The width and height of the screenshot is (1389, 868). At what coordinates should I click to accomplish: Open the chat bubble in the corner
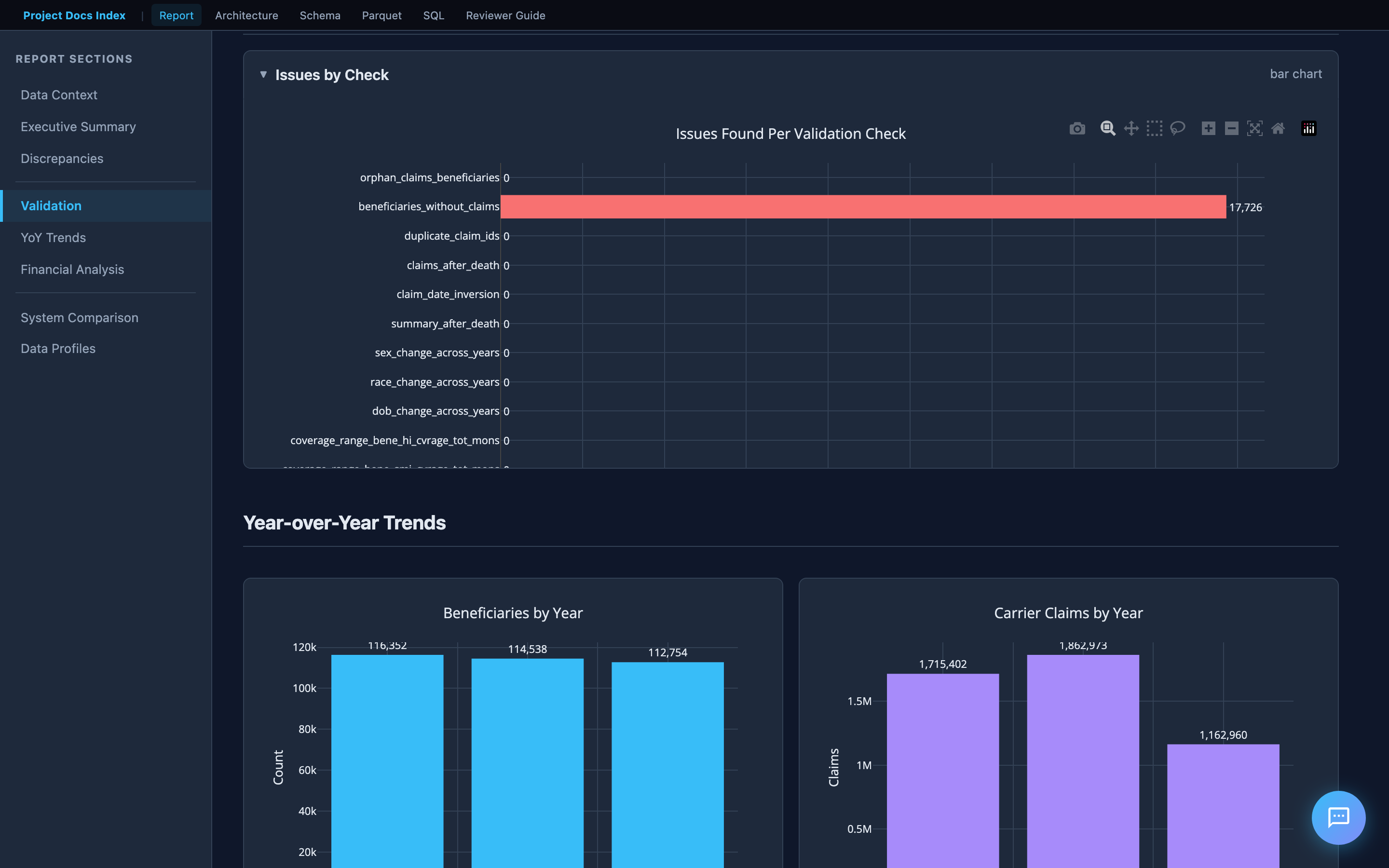(1338, 817)
